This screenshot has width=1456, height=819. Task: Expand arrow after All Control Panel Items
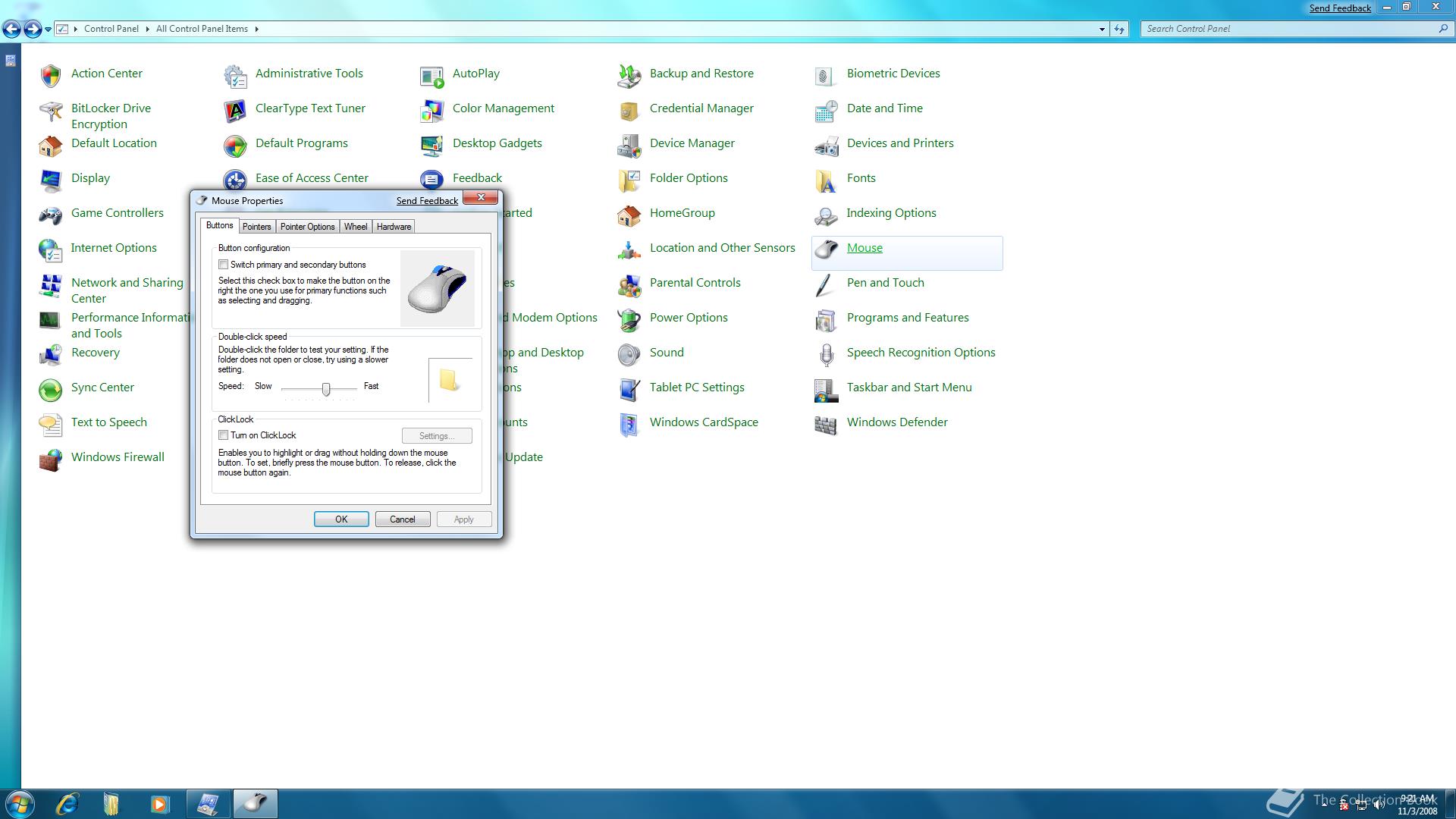click(x=256, y=29)
